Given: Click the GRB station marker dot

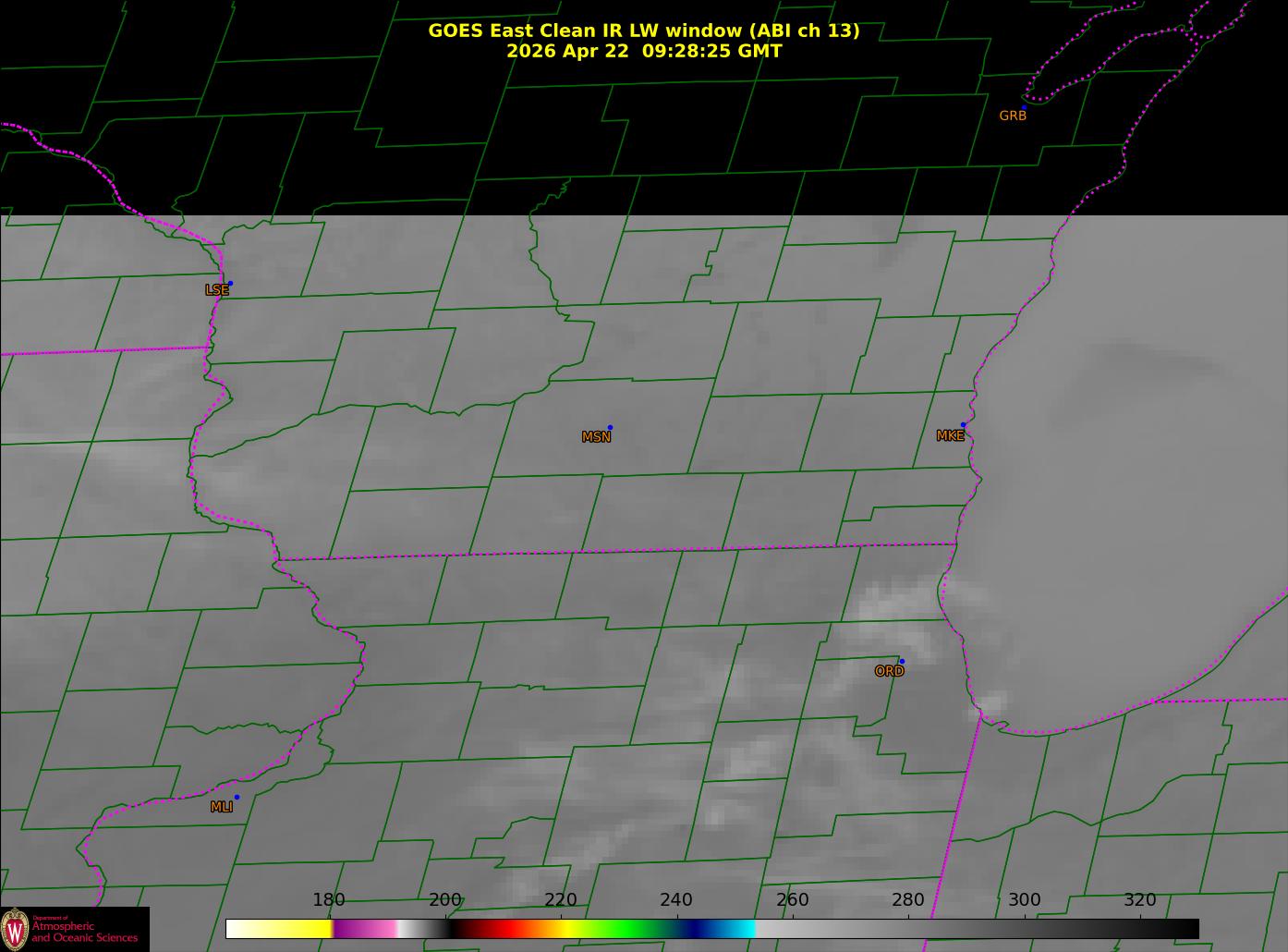Looking at the screenshot, I should click(x=1024, y=108).
